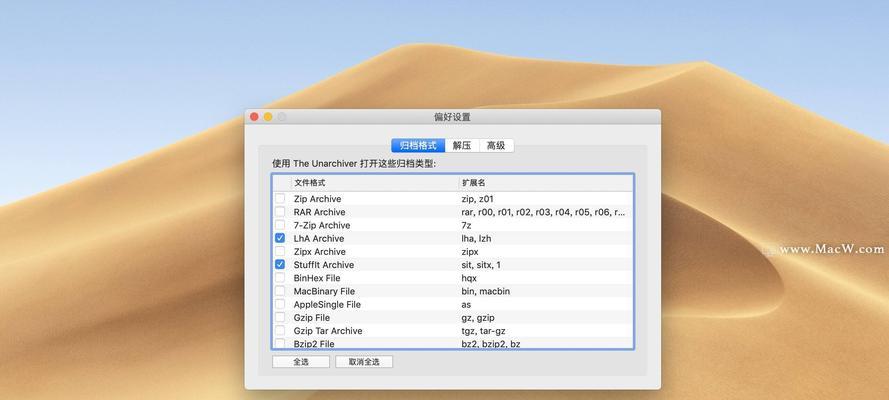Tick the Zipx Archive checkbox
889x400 pixels.
[280, 252]
